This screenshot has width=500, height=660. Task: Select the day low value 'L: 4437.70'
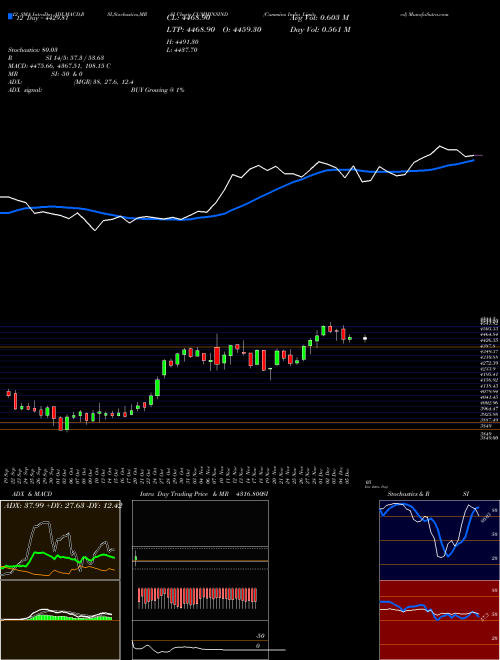(x=182, y=50)
